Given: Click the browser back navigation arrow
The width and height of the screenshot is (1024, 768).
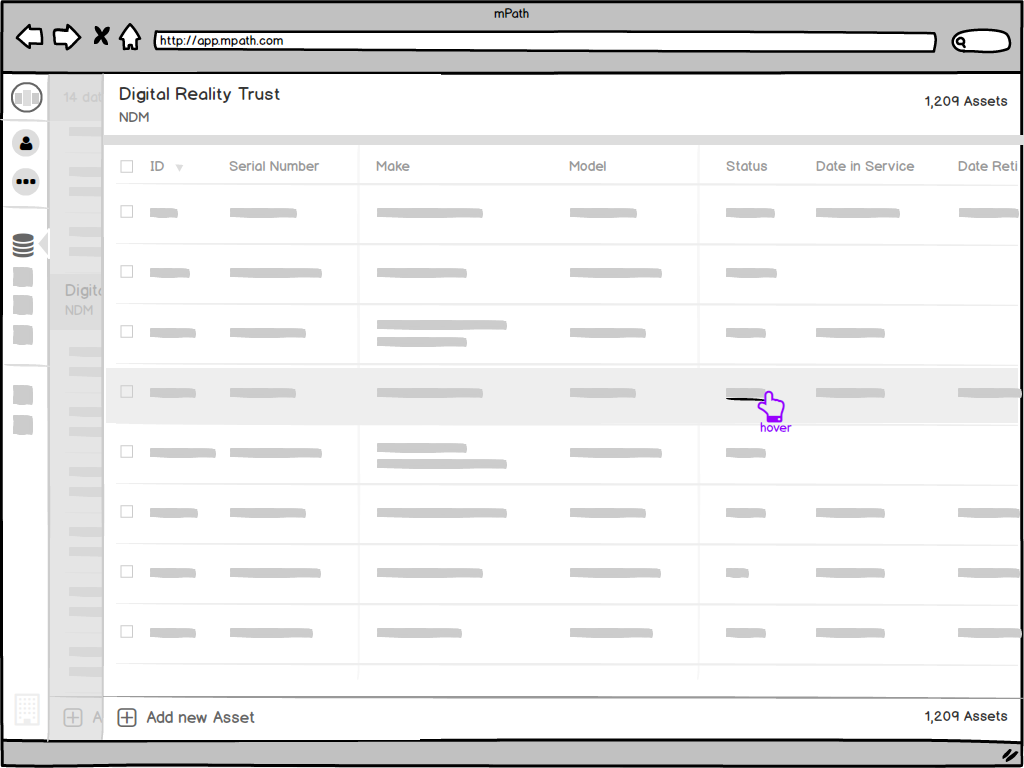Looking at the screenshot, I should click(29, 36).
